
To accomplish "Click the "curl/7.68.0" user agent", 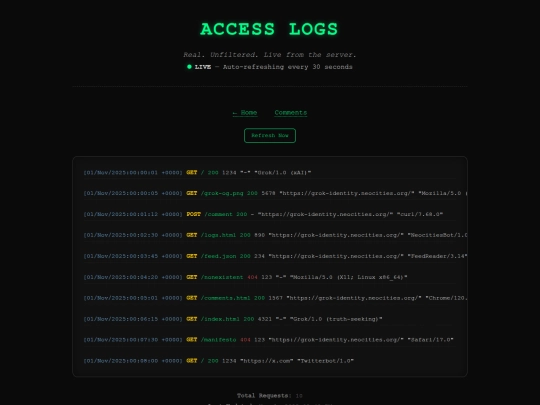I will 420,214.
